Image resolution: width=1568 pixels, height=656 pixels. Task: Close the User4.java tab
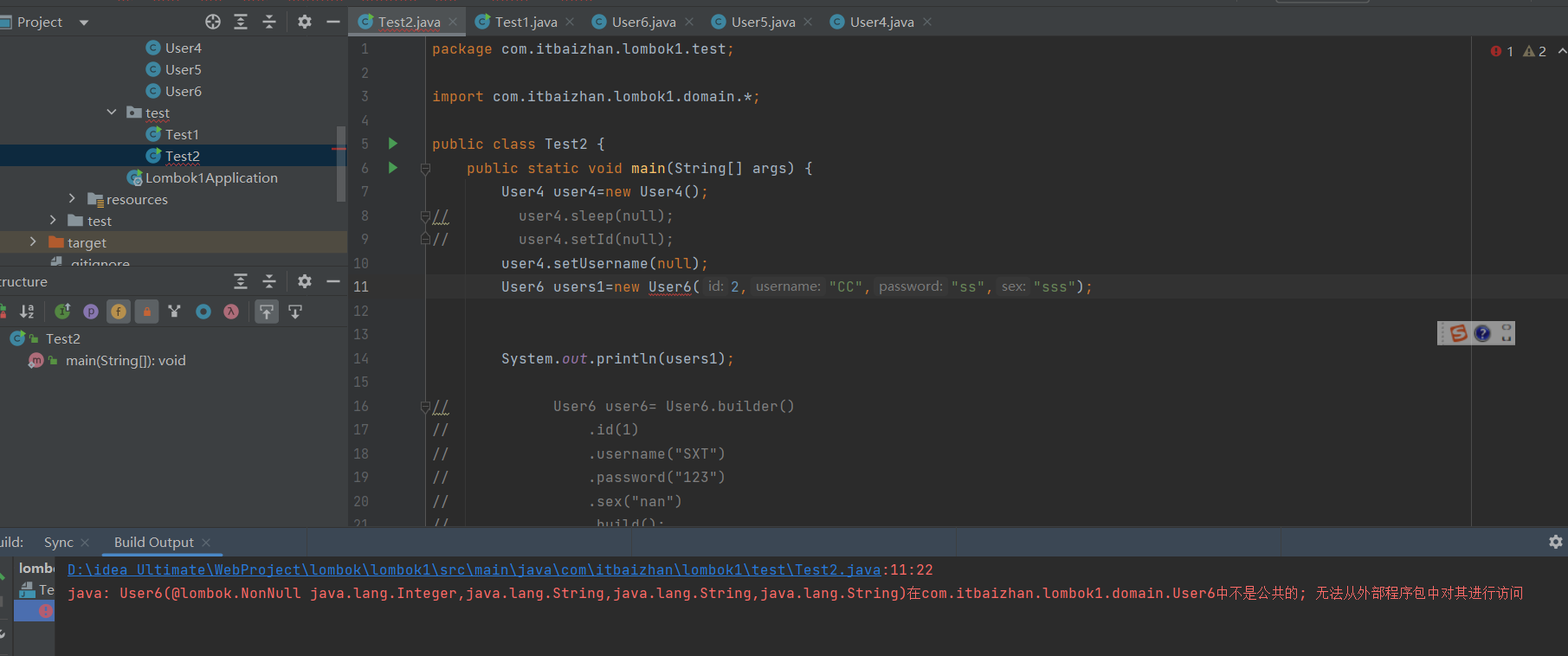(927, 22)
